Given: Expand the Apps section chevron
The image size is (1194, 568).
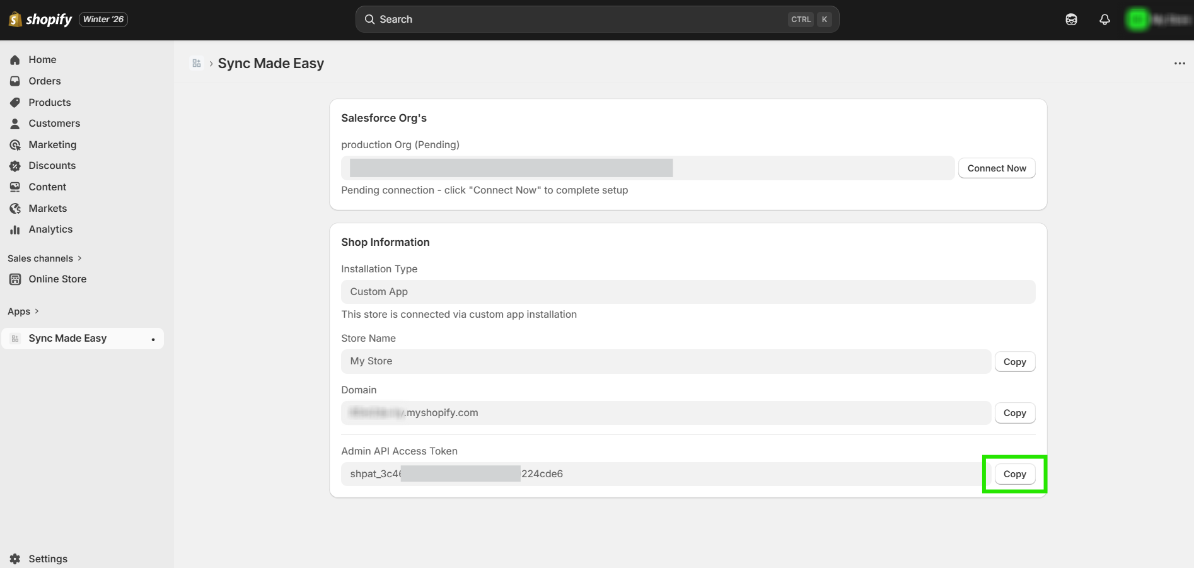Looking at the screenshot, I should (37, 311).
